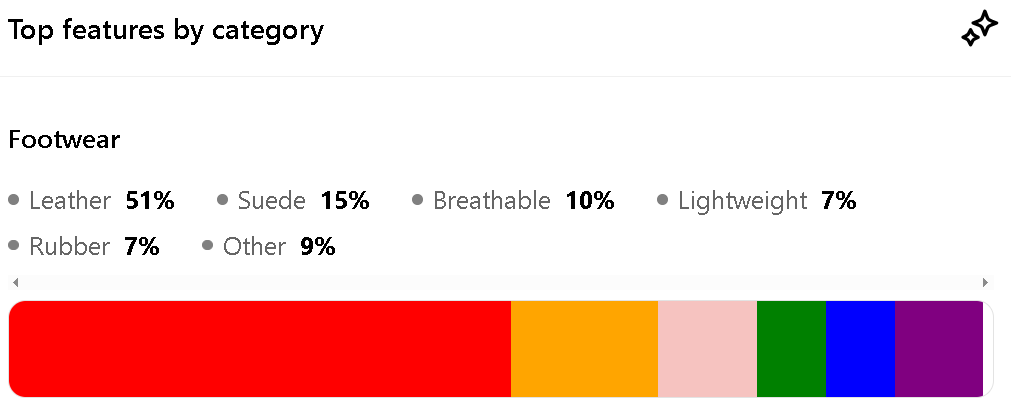Click the sparkle AI insights icon
The width and height of the screenshot is (1011, 415).
[x=979, y=29]
